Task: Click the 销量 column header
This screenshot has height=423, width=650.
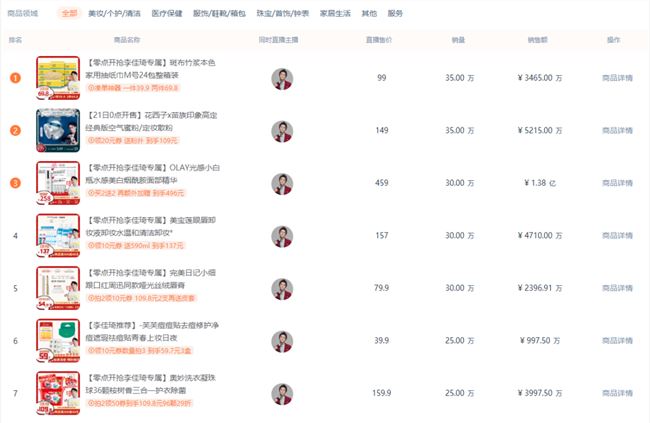Action: click(x=458, y=40)
